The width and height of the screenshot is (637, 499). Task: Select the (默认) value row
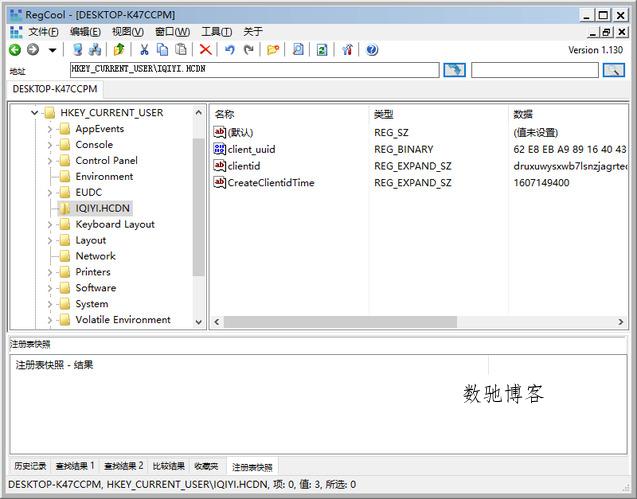point(240,132)
